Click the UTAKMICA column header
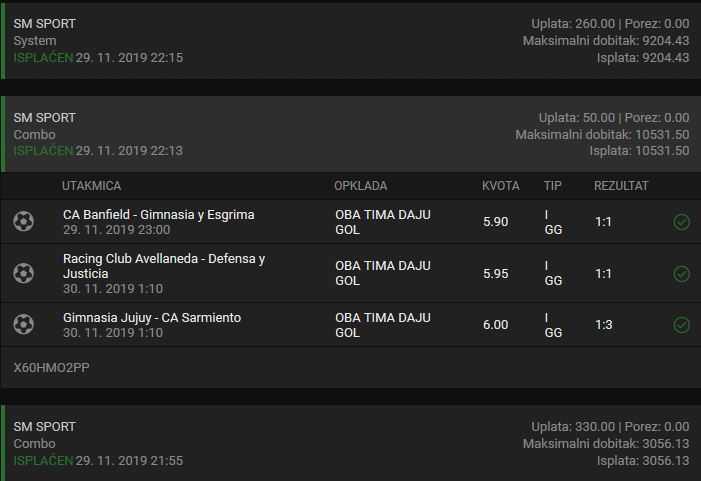The height and width of the screenshot is (481, 701). [x=91, y=186]
